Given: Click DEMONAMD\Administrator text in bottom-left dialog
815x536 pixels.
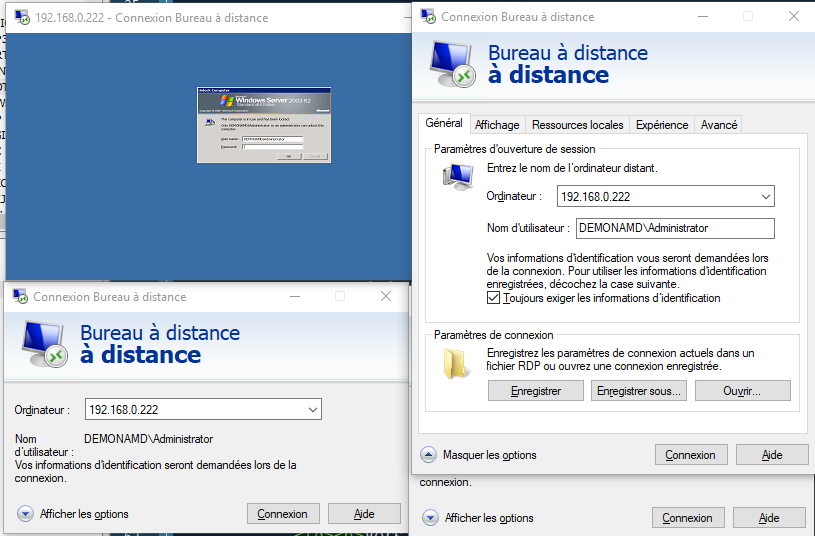Looking at the screenshot, I should click(x=149, y=439).
